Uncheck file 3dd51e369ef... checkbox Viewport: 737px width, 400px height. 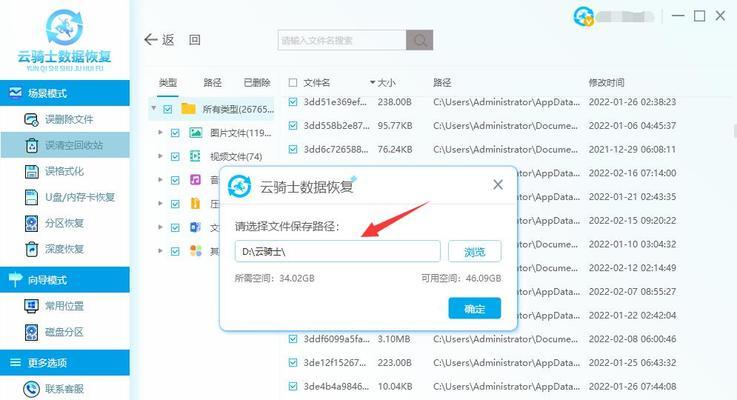tap(293, 102)
